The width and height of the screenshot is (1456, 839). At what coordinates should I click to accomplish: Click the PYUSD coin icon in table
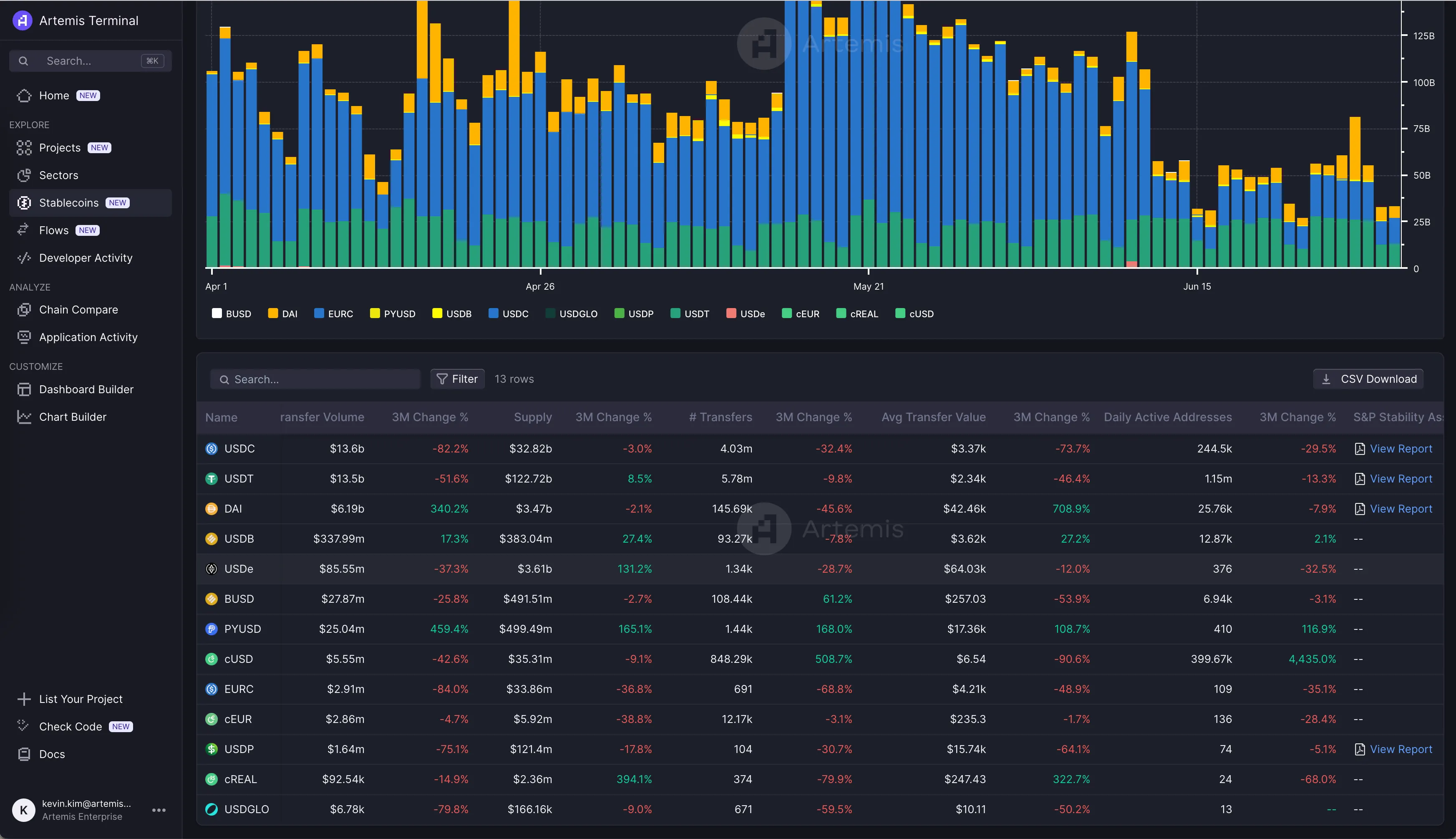tap(212, 629)
